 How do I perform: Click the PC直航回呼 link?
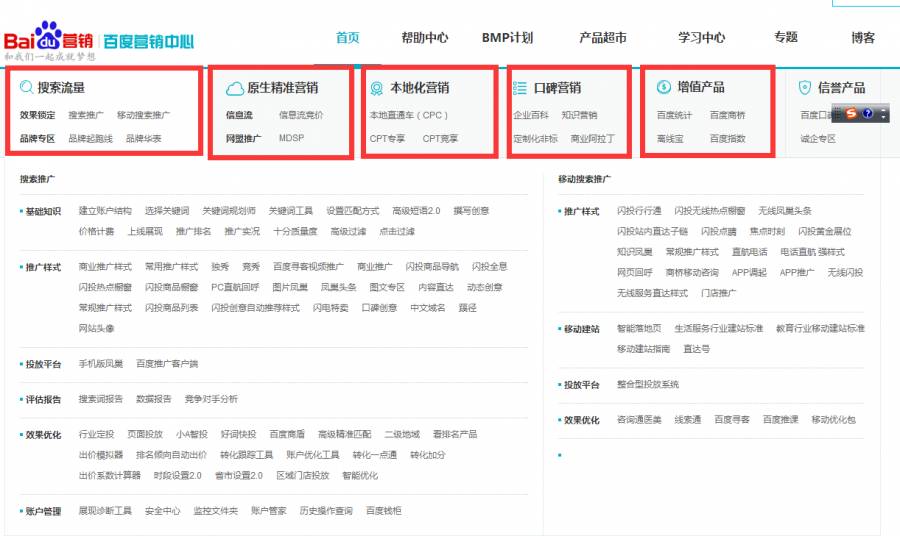coord(235,287)
